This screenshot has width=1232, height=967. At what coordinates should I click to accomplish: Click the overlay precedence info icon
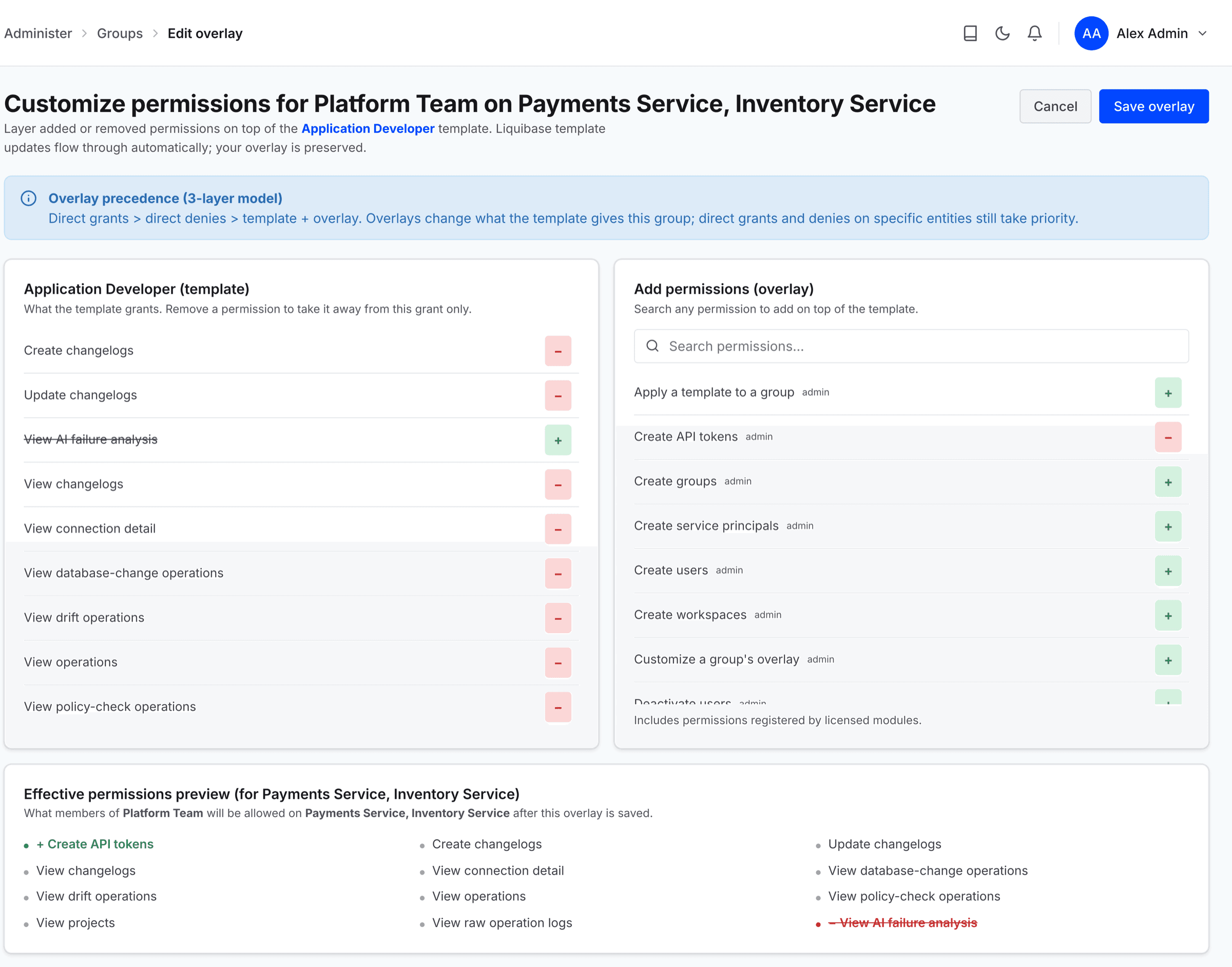[x=29, y=198]
